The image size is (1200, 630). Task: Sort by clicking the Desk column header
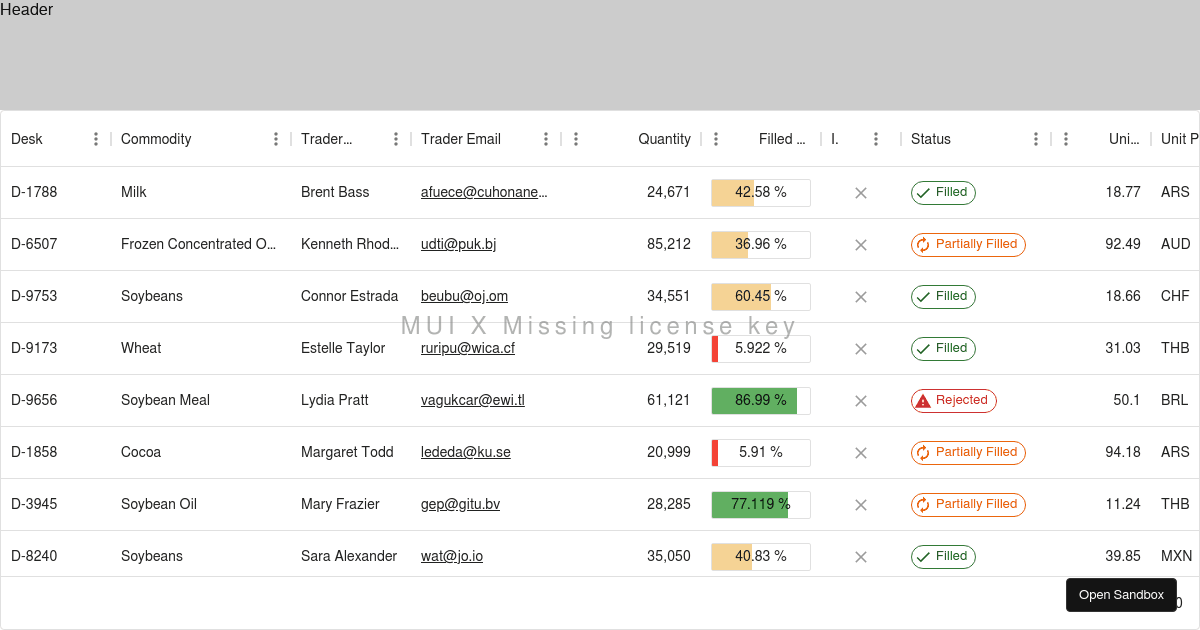point(27,139)
